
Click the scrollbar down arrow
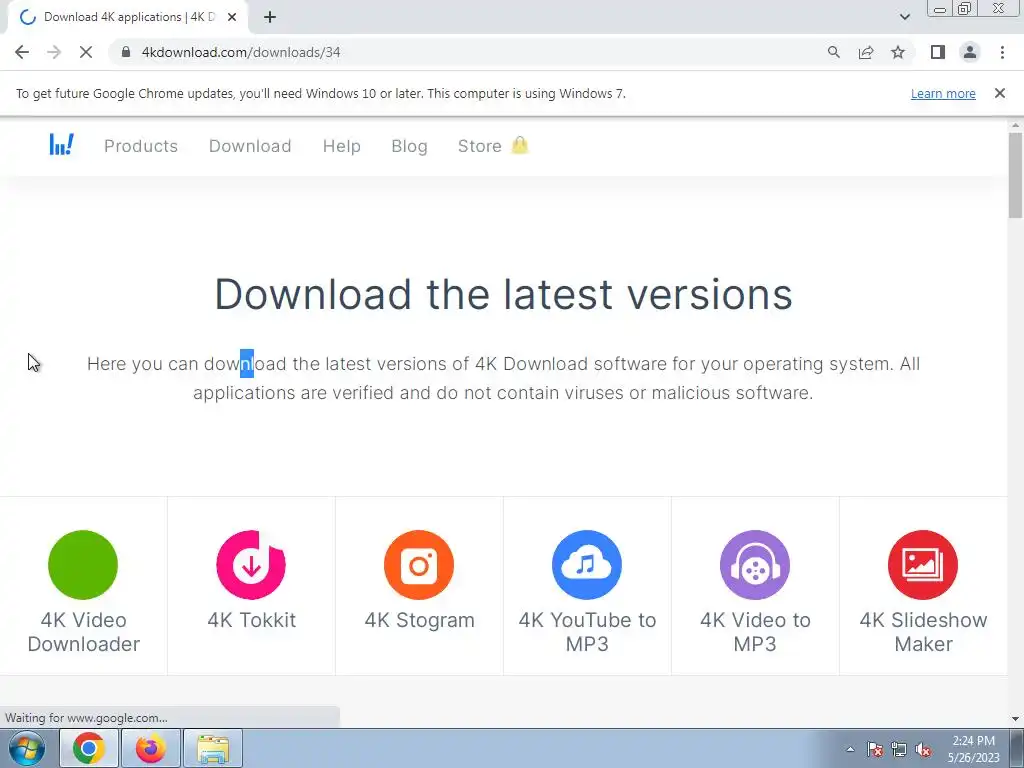coord(1015,718)
